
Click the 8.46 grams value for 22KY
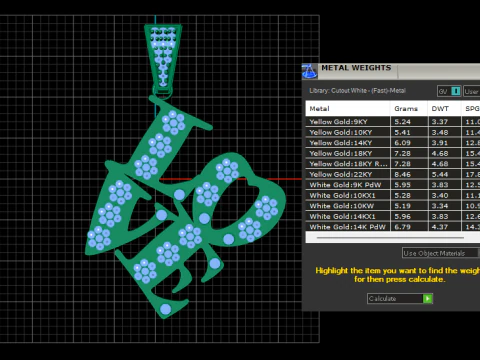pos(402,174)
